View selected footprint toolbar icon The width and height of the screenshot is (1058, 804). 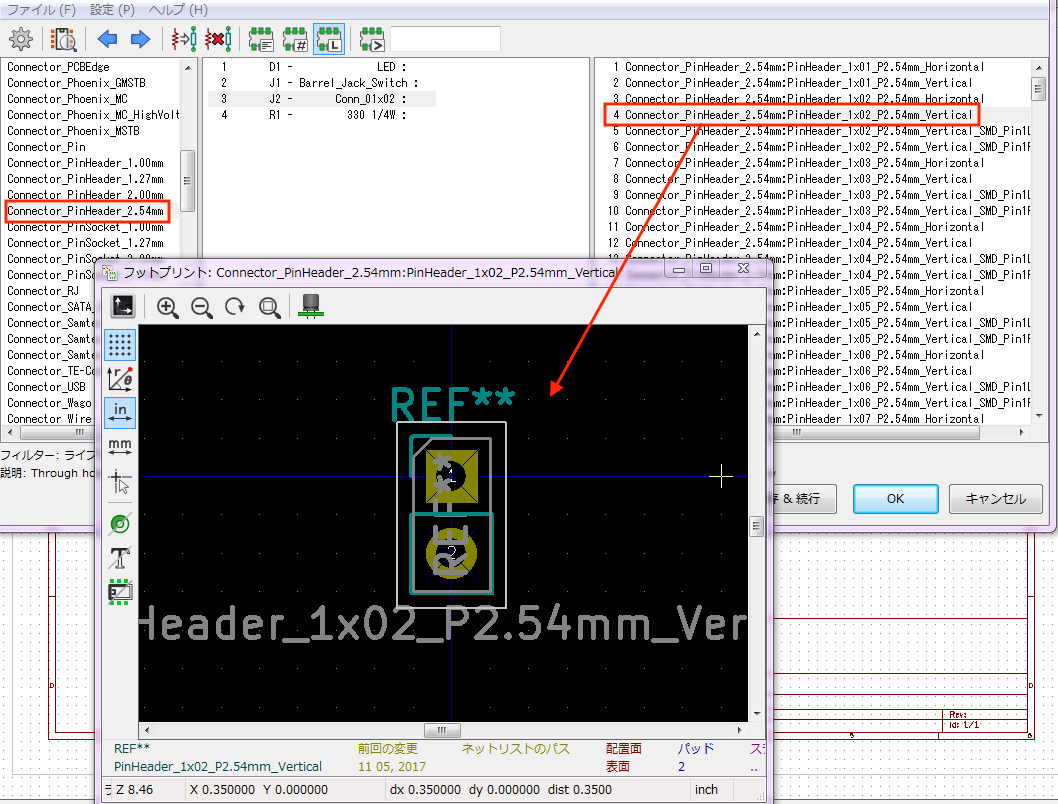[x=63, y=39]
